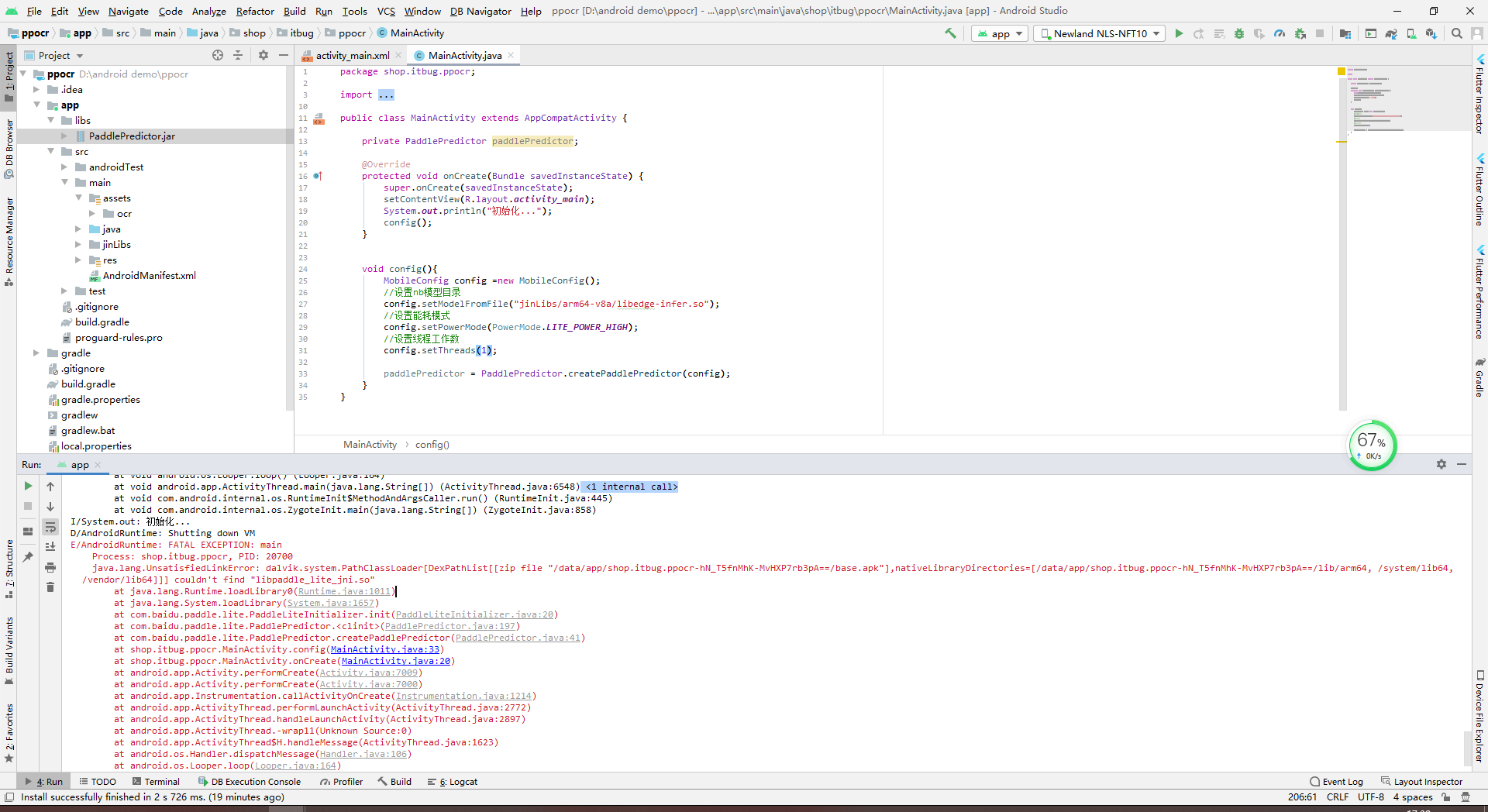Open the Terminal tool window
This screenshot has width=1488, height=812.
(x=156, y=782)
